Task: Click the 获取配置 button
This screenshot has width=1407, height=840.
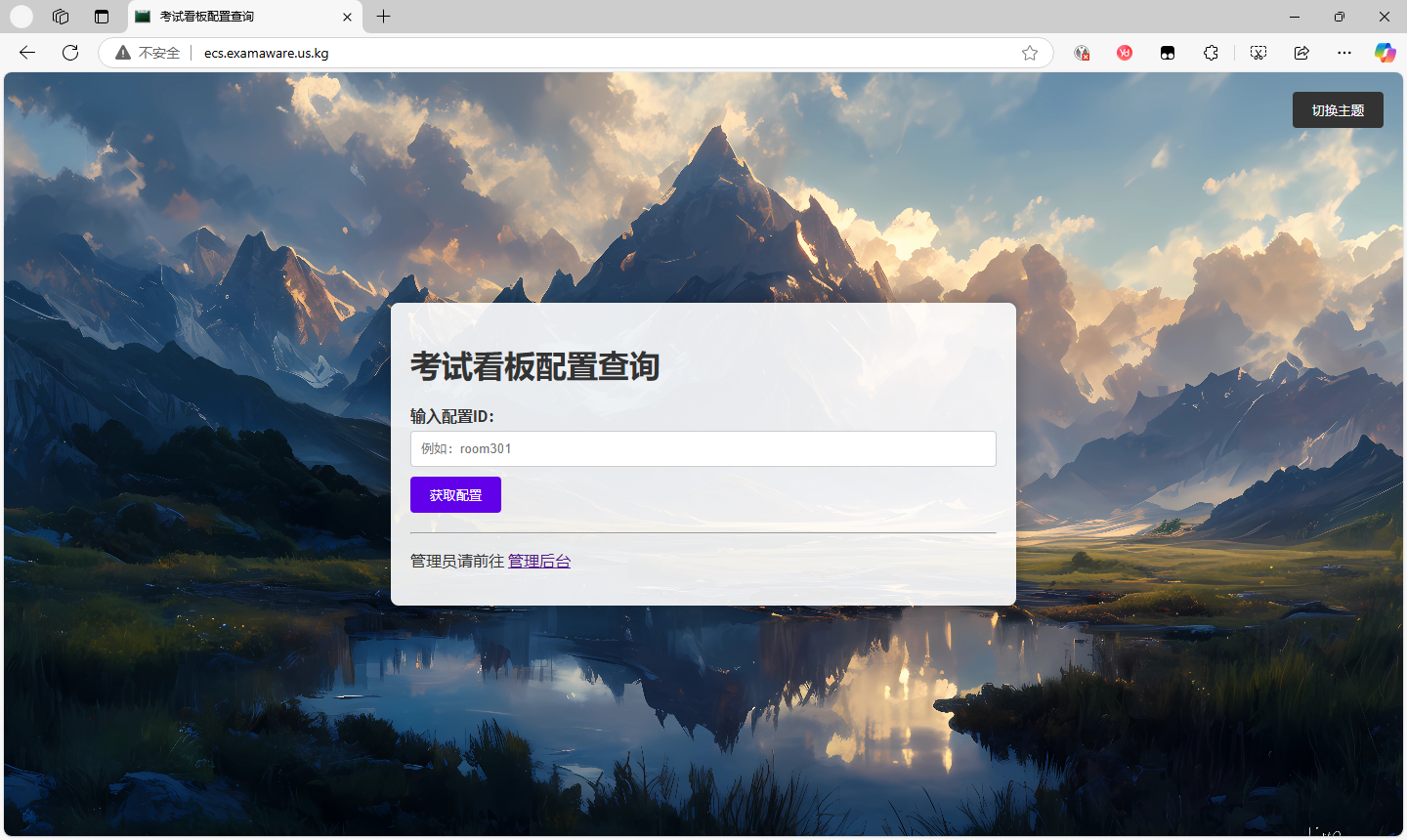Action: [x=455, y=495]
